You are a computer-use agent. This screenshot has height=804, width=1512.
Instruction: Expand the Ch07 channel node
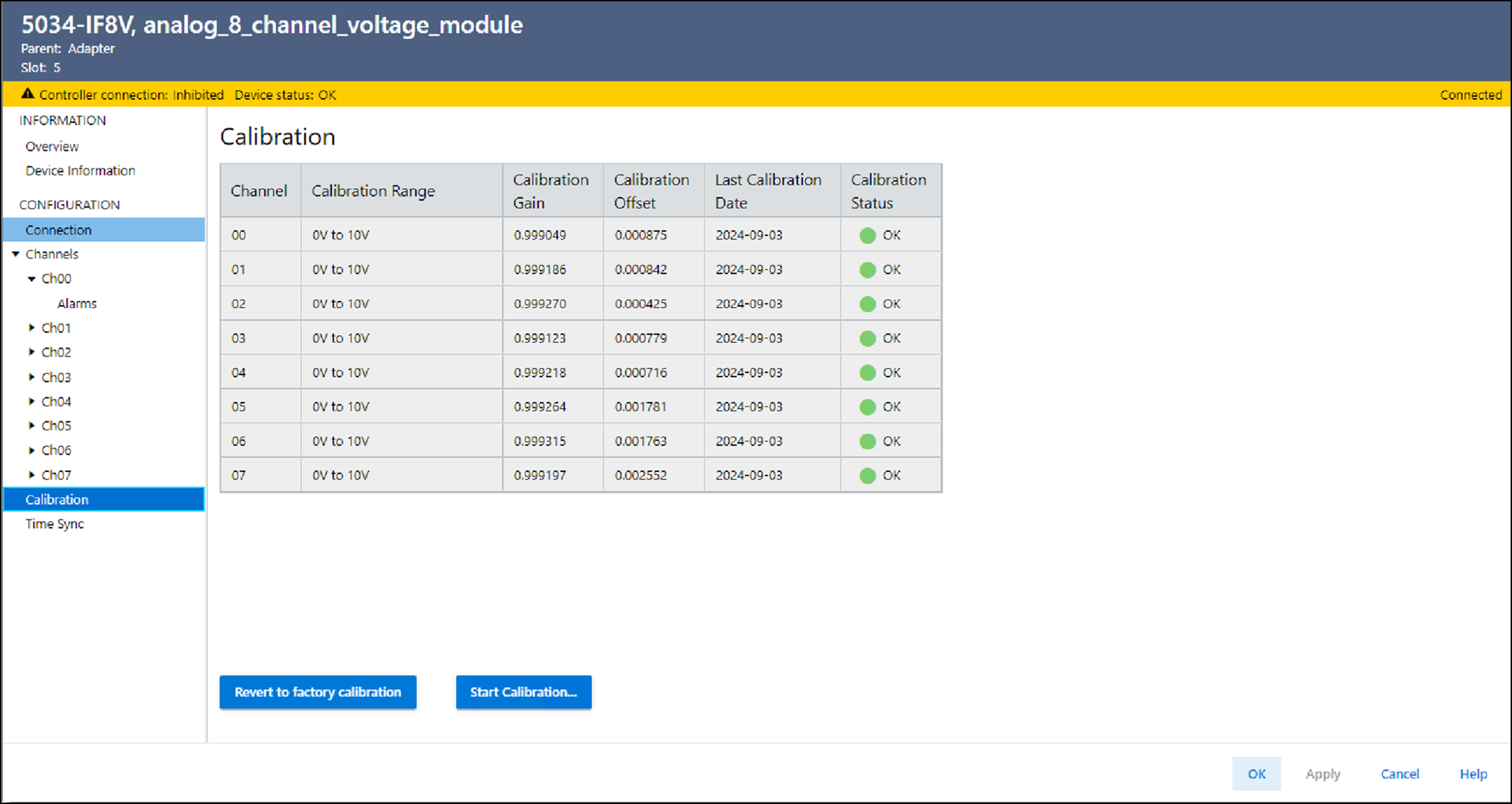[x=31, y=475]
